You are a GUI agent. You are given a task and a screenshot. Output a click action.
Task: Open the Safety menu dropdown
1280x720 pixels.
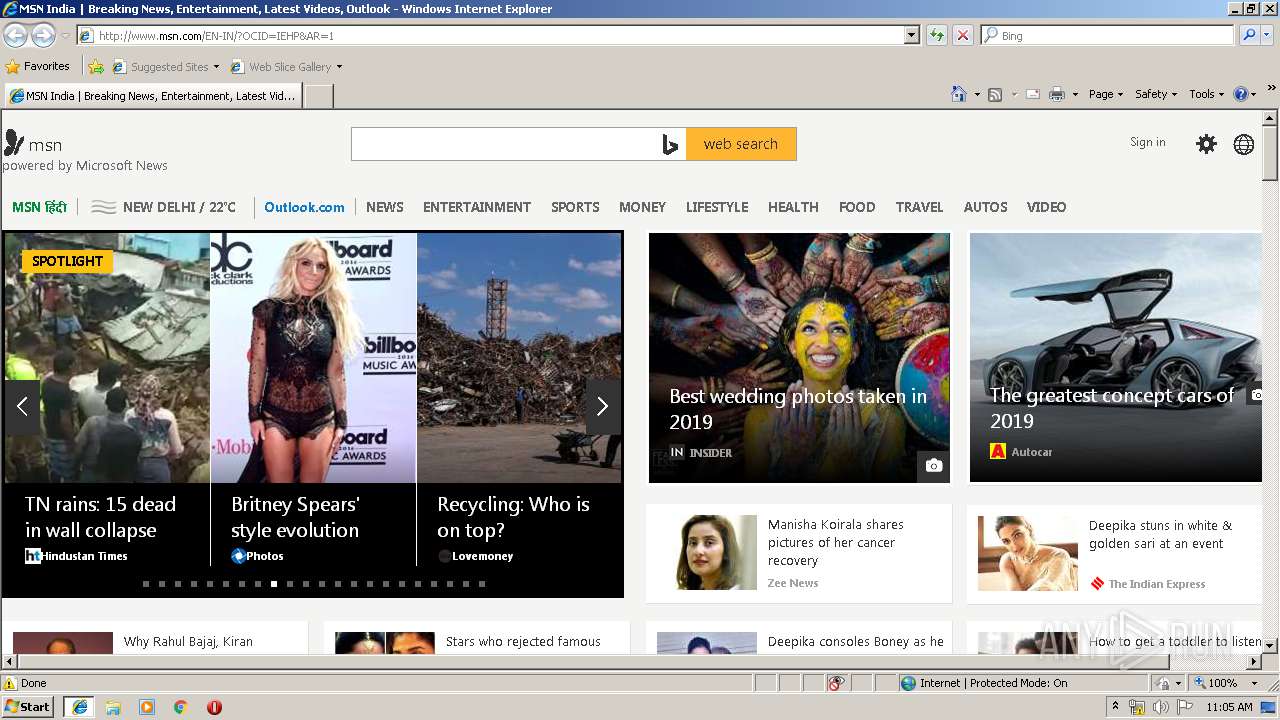pos(1156,94)
